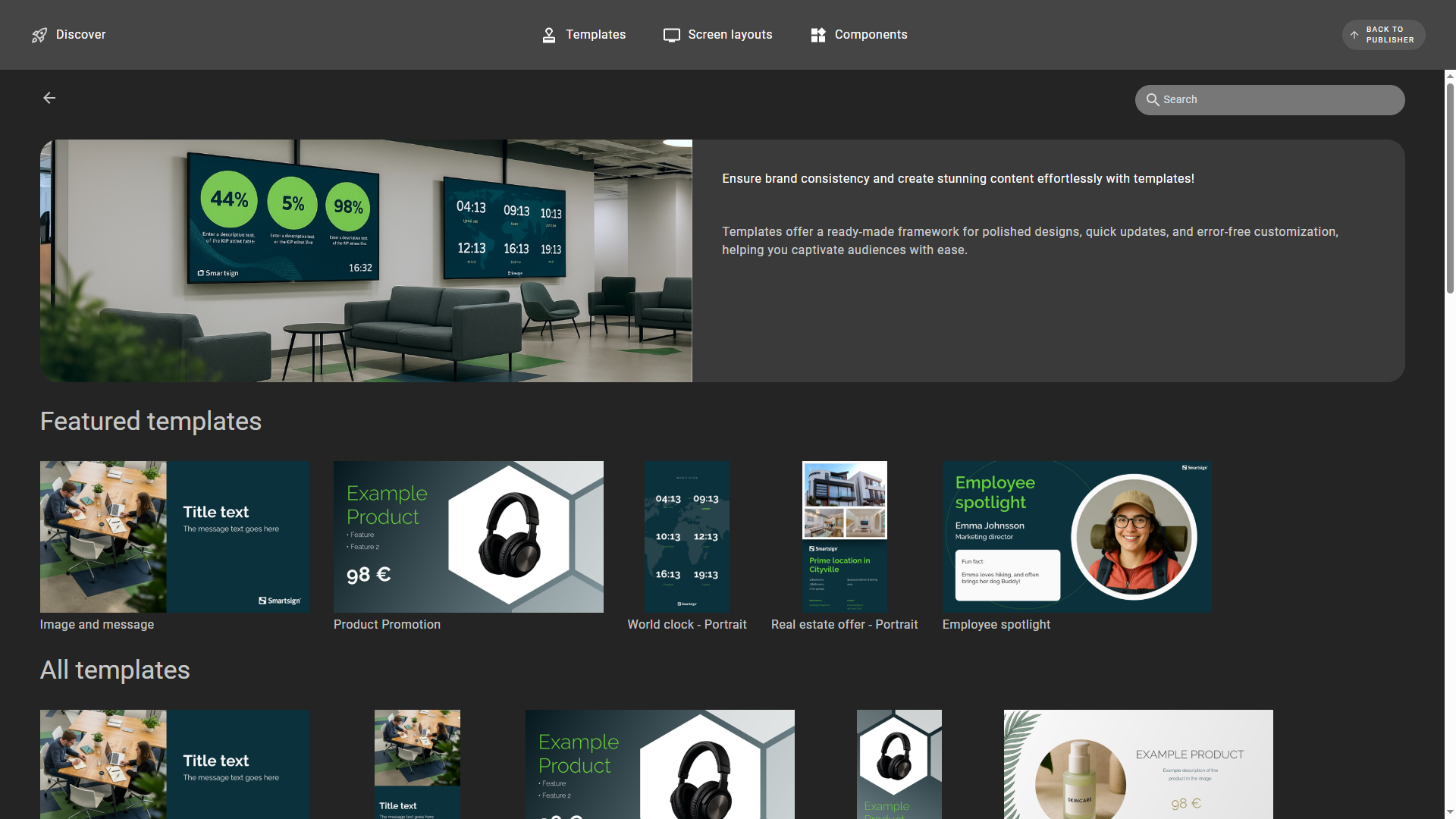Switch to the Components tab
Image resolution: width=1456 pixels, height=819 pixels.
858,35
